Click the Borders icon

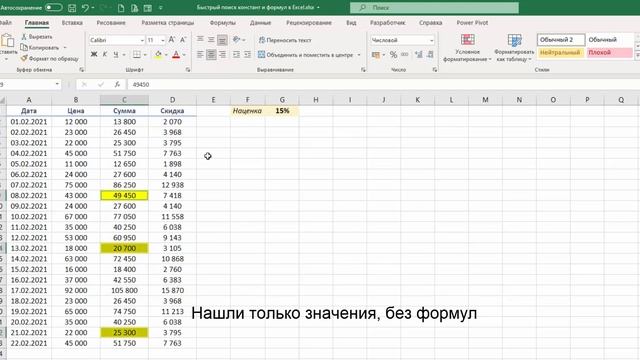137,54
